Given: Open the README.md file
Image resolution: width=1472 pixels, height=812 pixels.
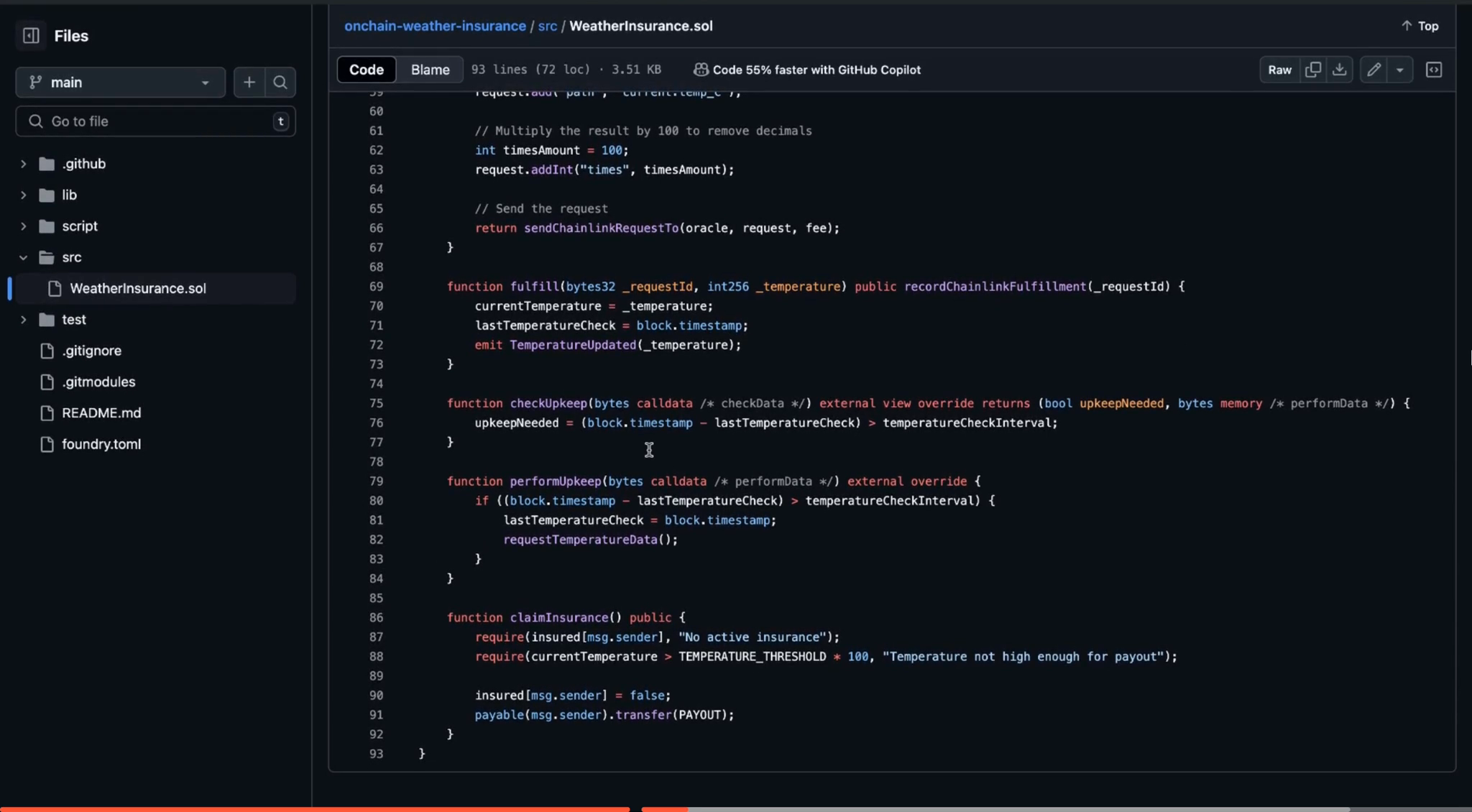Looking at the screenshot, I should pyautogui.click(x=101, y=413).
